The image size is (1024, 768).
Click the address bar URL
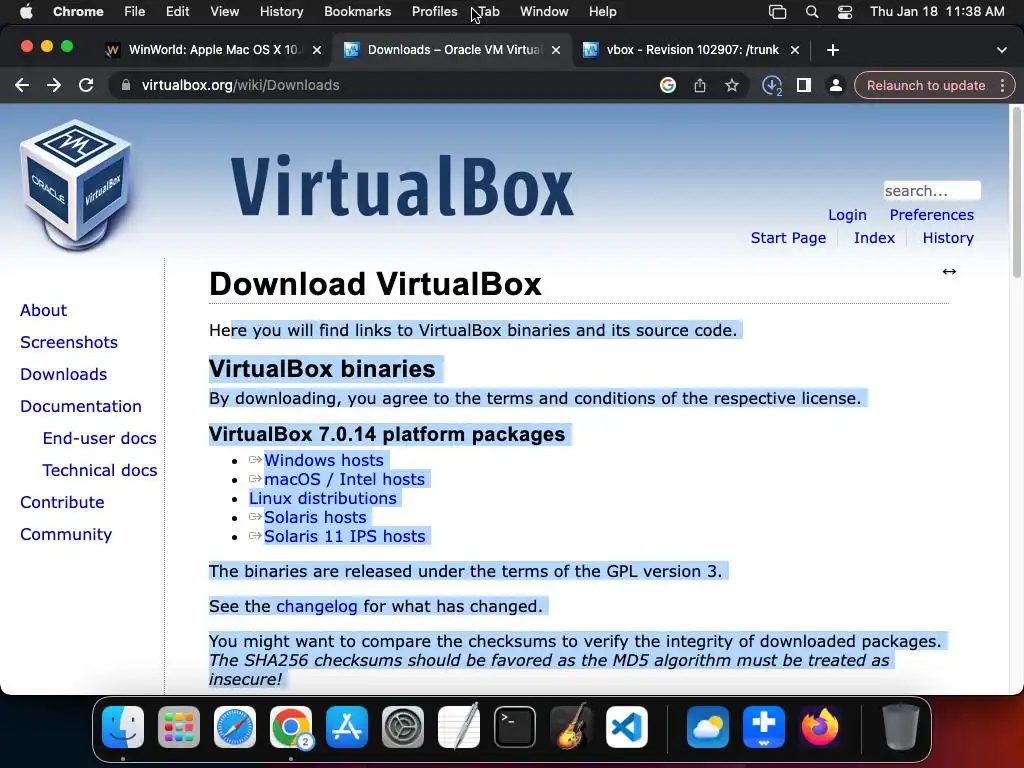point(240,85)
